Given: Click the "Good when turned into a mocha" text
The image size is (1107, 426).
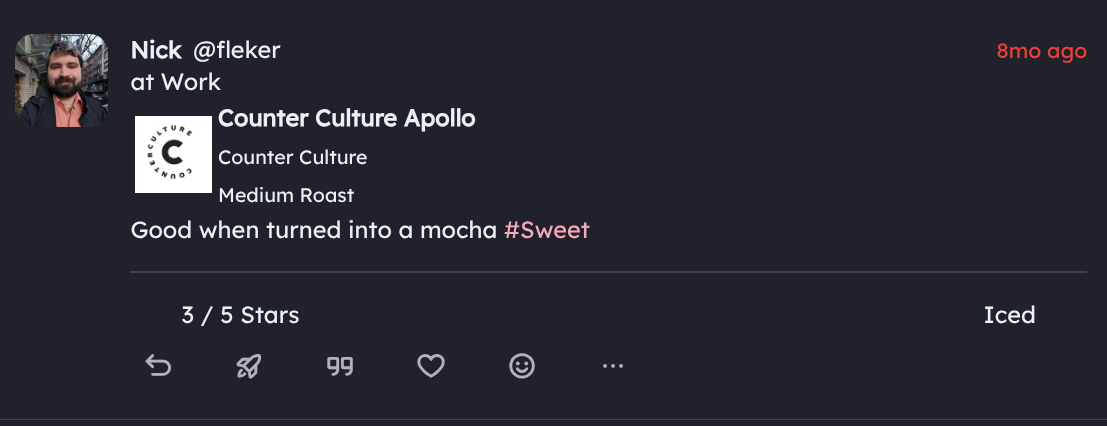Looking at the screenshot, I should (313, 230).
